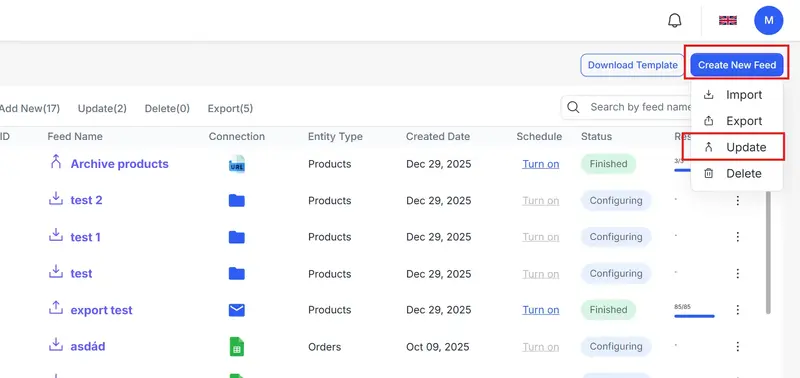
Task: Click the Feed Name column header
Action: (75, 137)
